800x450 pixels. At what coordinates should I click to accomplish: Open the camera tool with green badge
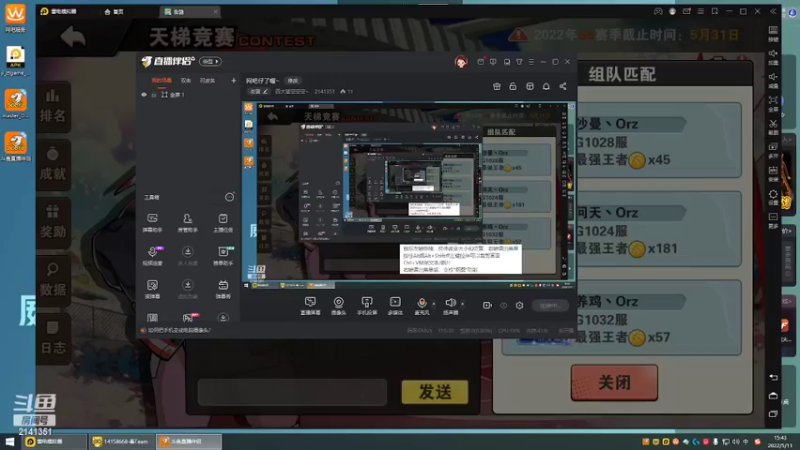(x=223, y=255)
